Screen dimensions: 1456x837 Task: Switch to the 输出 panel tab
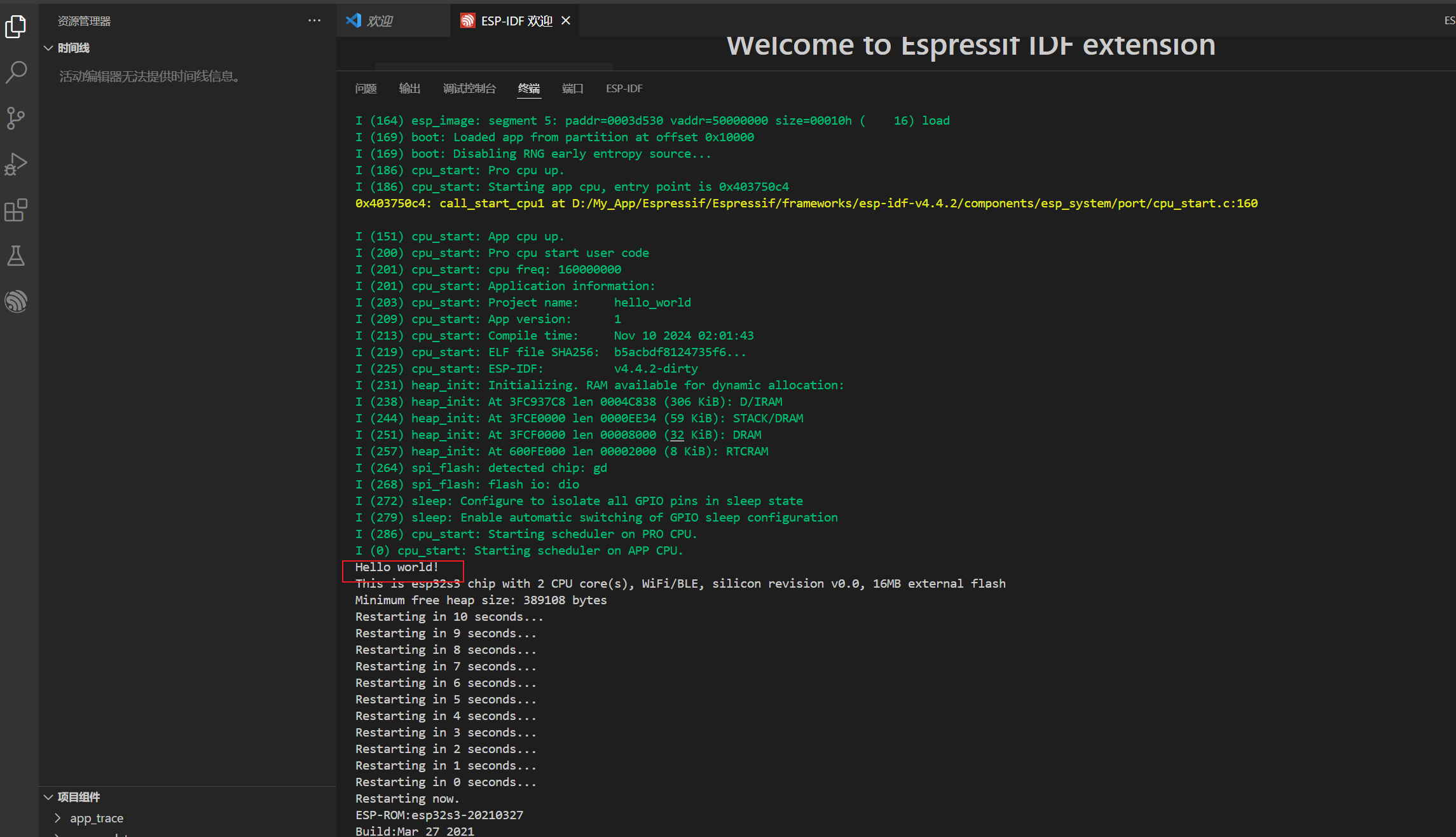(x=409, y=88)
